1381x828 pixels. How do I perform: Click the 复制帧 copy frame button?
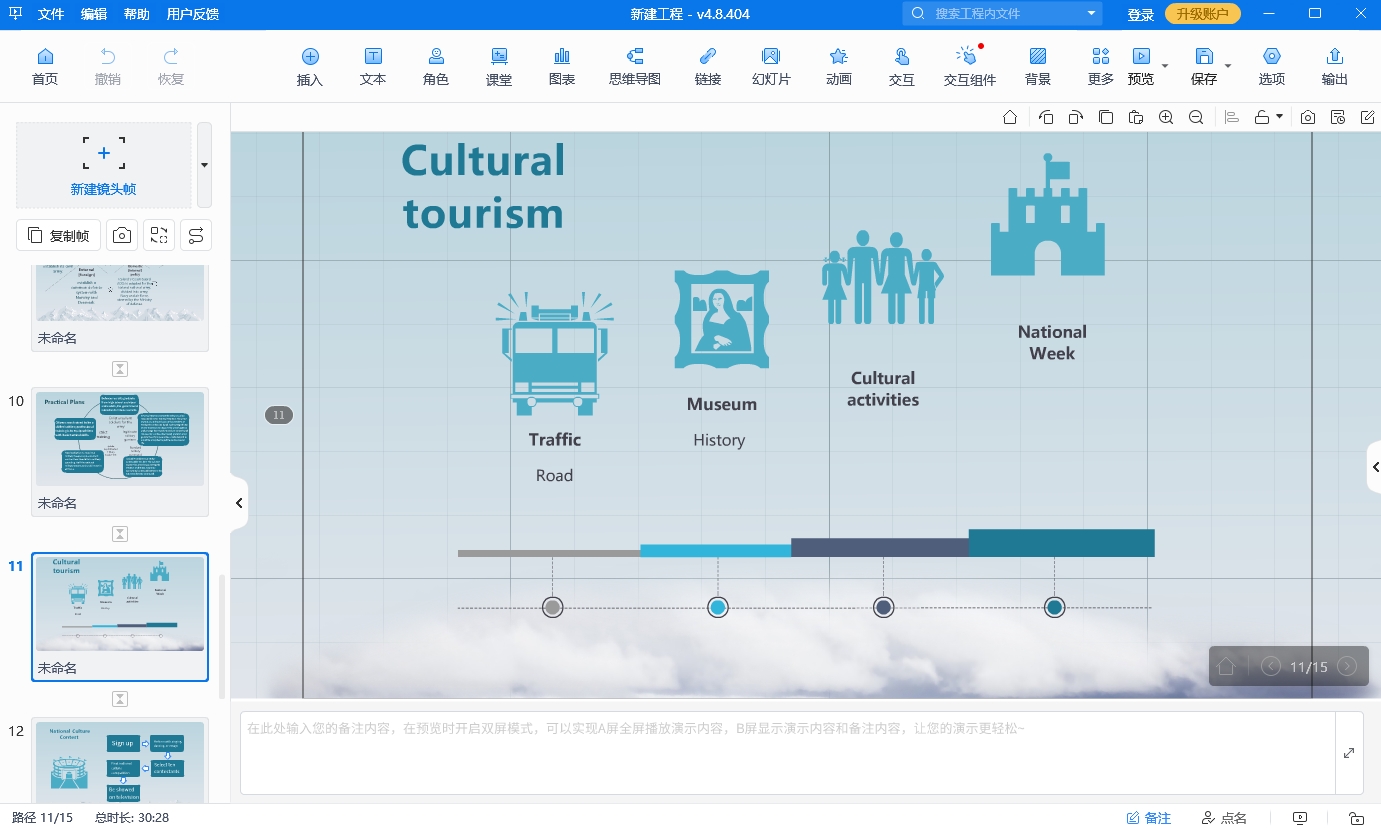59,235
